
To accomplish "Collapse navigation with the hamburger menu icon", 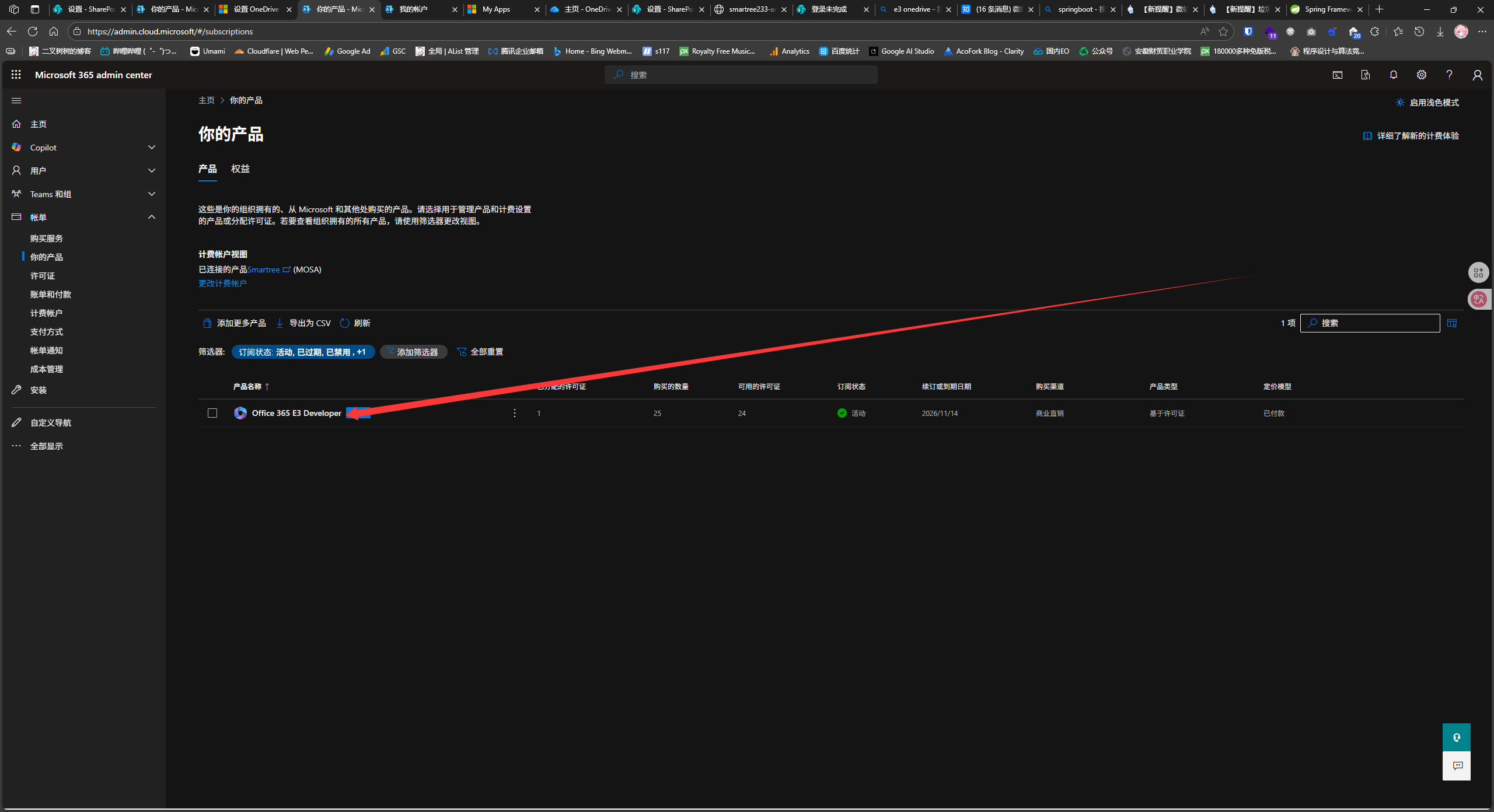I will click(16, 100).
